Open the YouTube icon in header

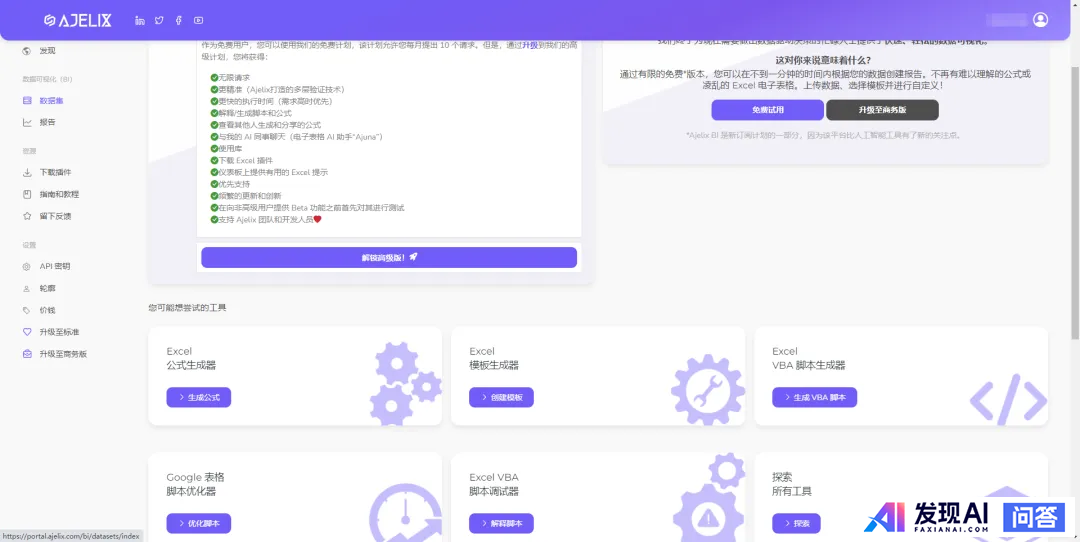point(198,20)
